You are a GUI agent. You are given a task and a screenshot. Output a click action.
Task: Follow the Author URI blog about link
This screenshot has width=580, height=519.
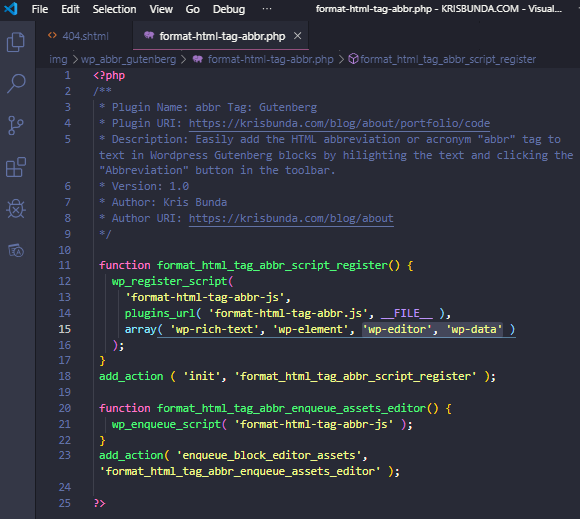tap(291, 218)
